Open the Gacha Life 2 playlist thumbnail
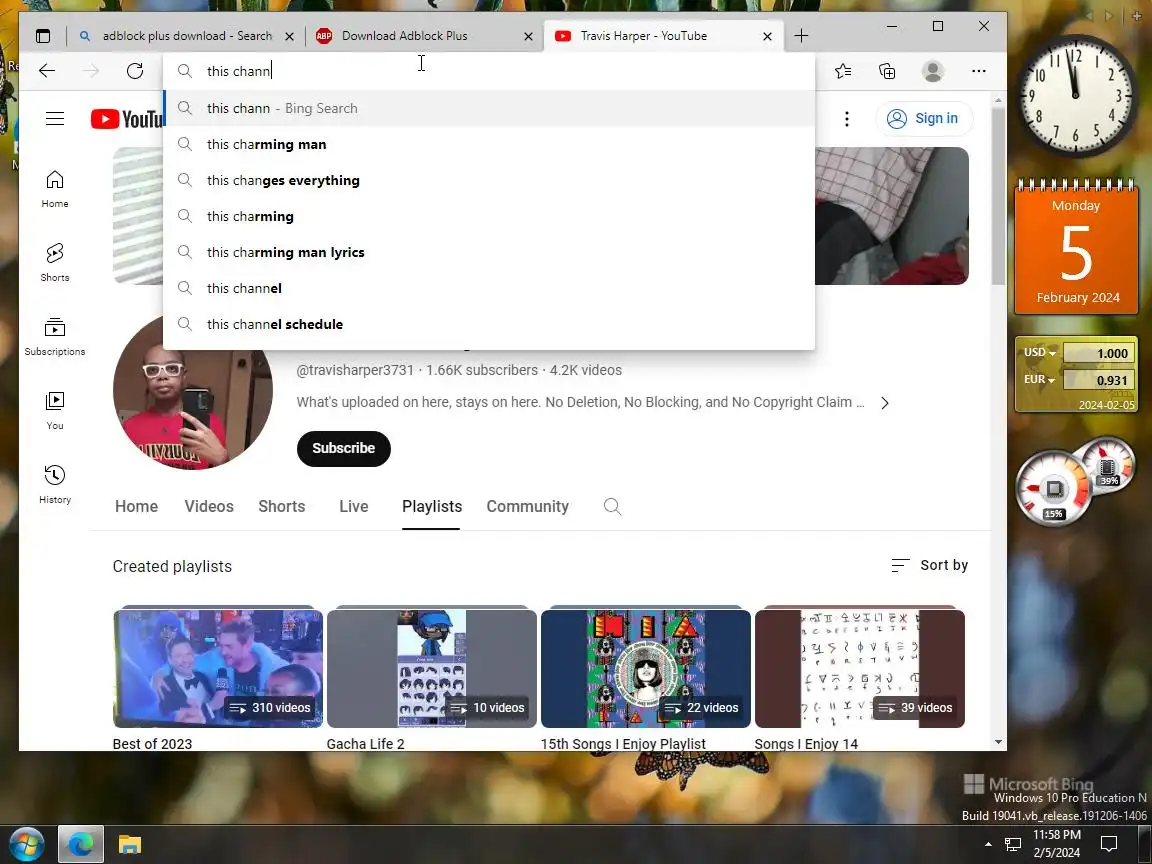The height and width of the screenshot is (864, 1152). click(432, 668)
